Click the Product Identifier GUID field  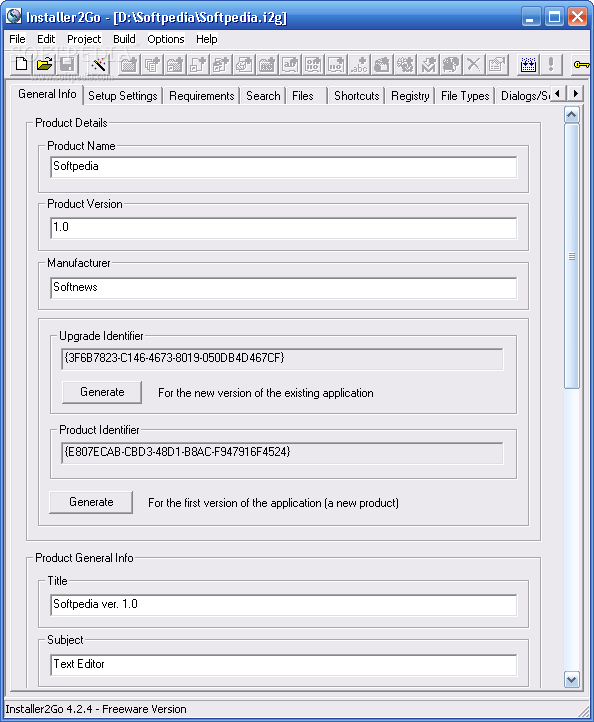tap(282, 453)
